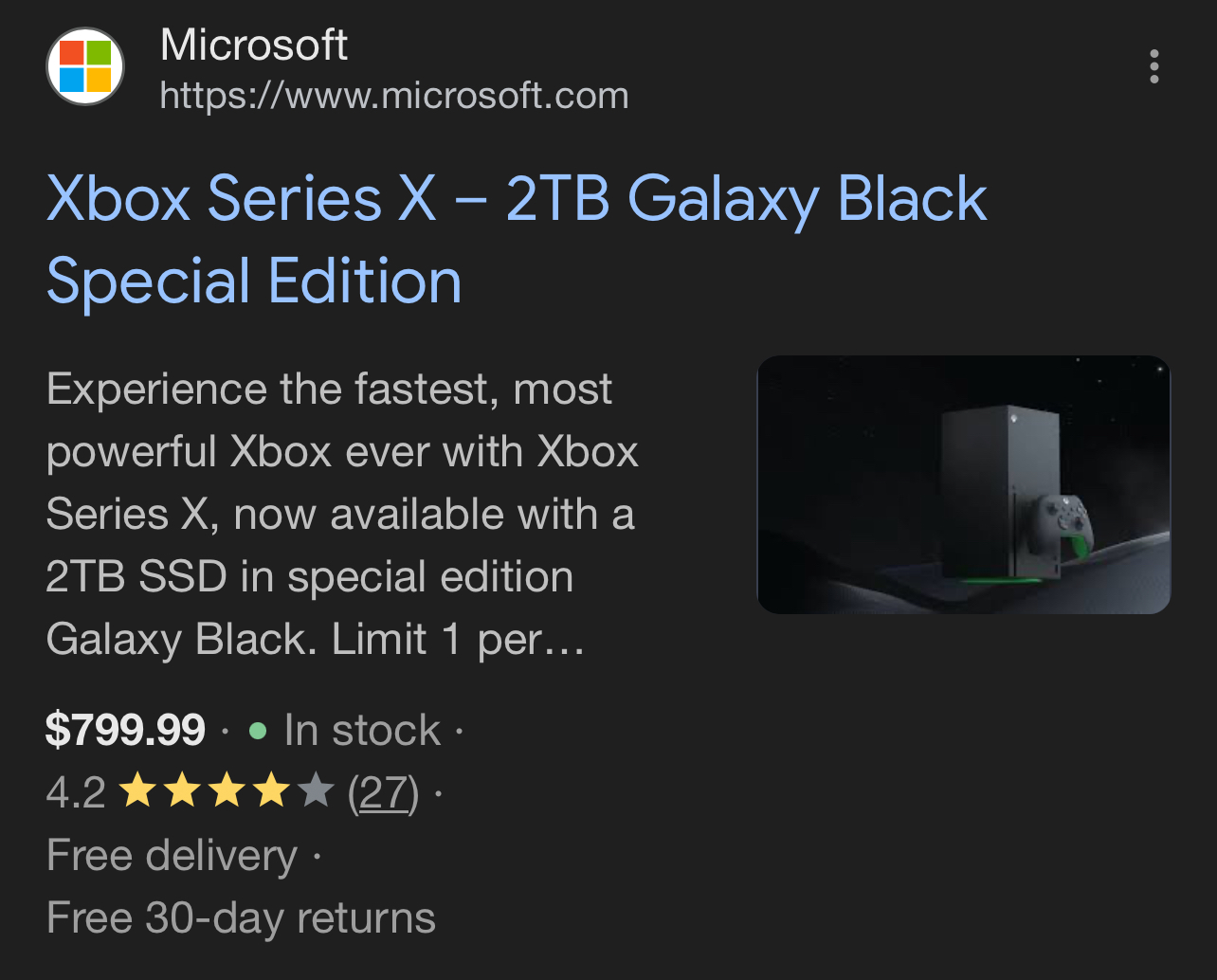Select the half-filled fifth star
This screenshot has height=980, width=1217.
pyautogui.click(x=316, y=789)
